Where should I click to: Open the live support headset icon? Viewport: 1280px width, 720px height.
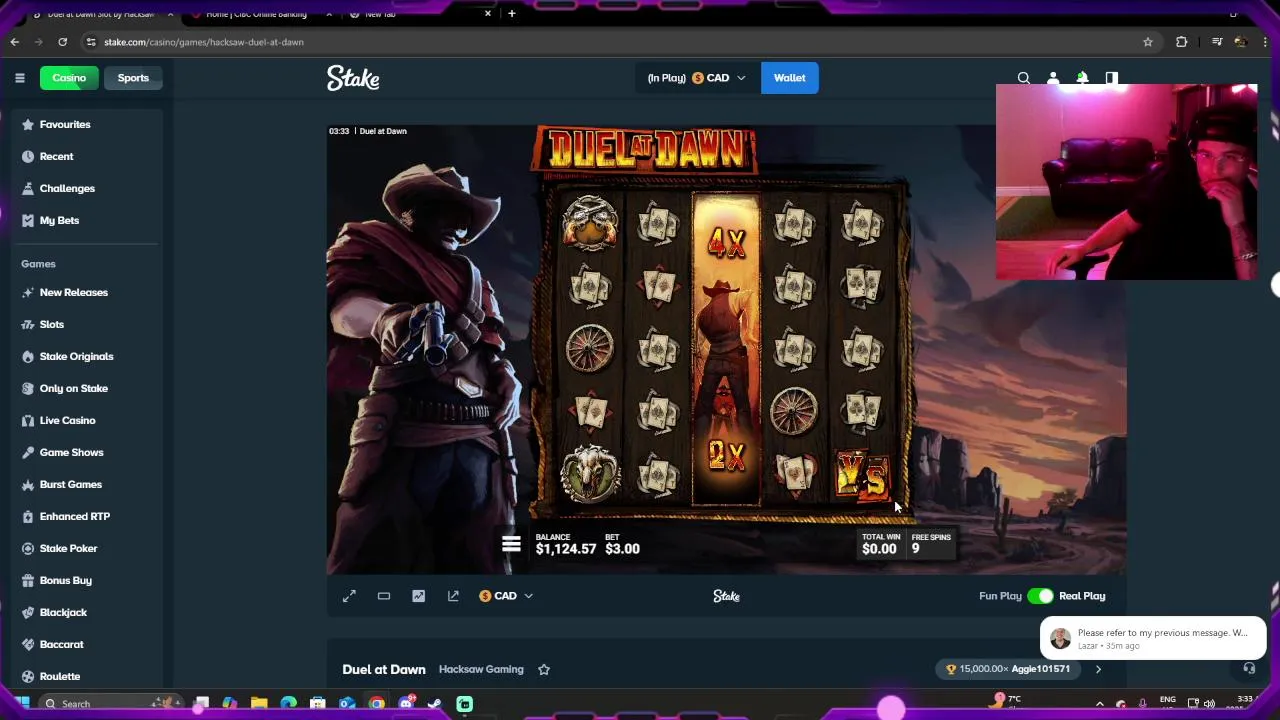(x=1249, y=668)
